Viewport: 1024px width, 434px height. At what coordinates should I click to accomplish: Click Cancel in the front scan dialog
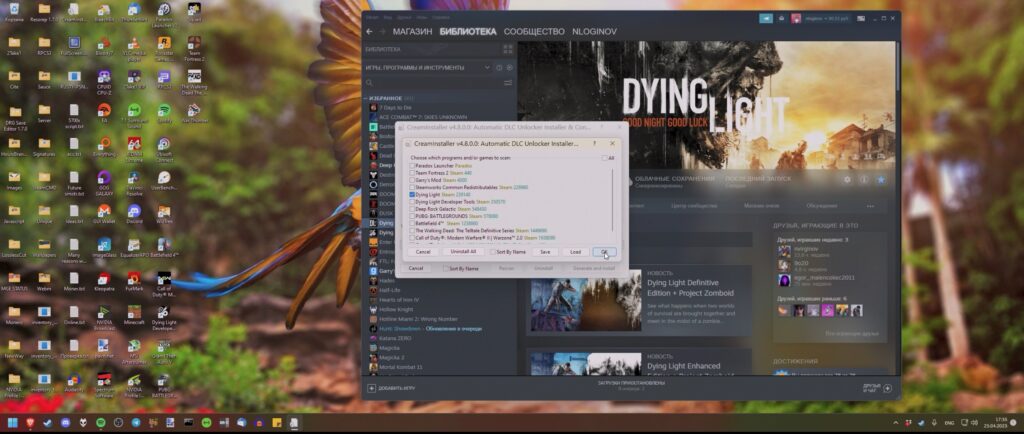(423, 252)
